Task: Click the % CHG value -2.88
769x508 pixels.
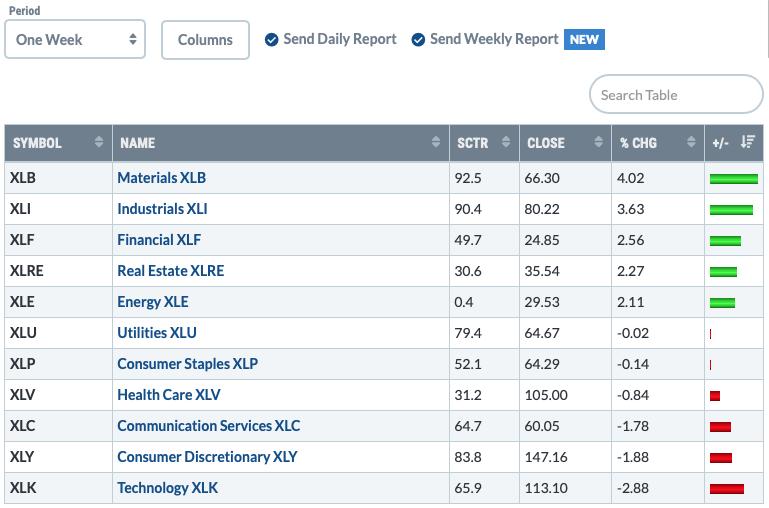Action: coord(633,488)
